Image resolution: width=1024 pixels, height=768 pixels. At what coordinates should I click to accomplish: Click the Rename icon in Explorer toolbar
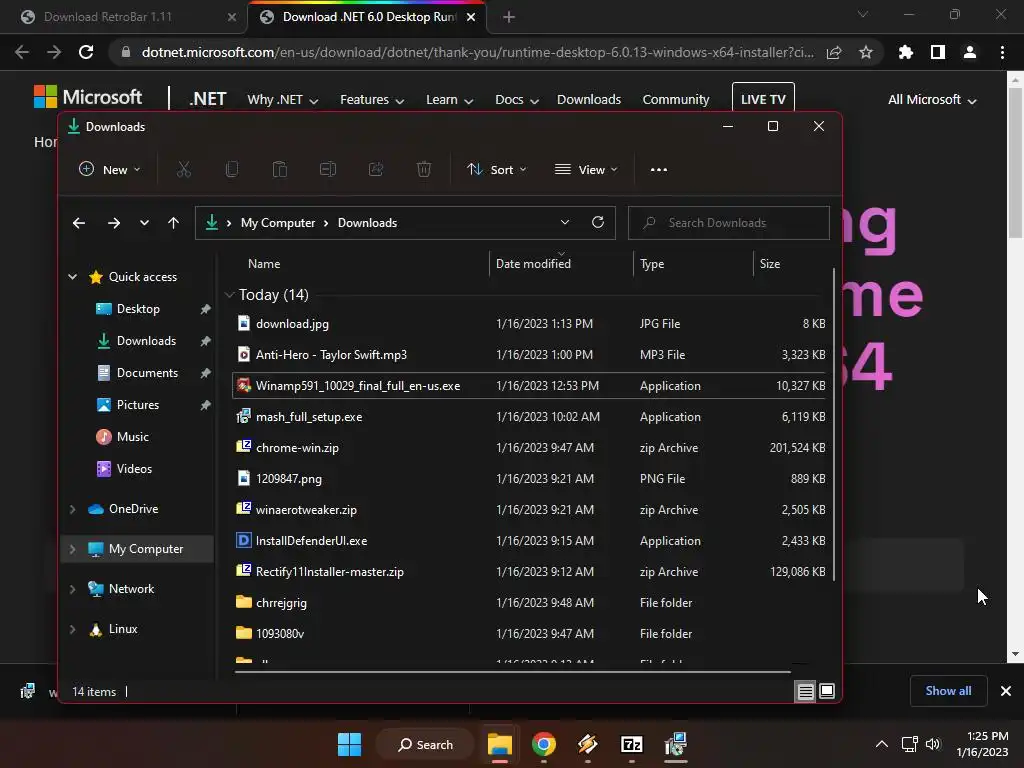[x=328, y=170]
